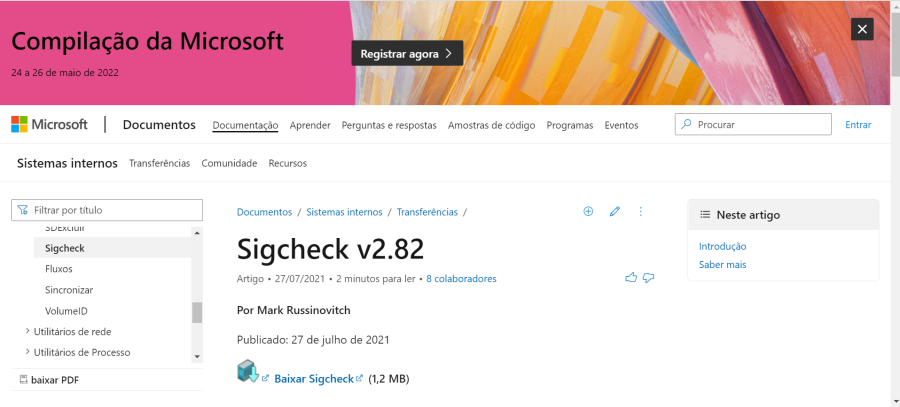The image size is (900, 407).
Task: Click the Filtrar por título filter box
Action: (x=107, y=210)
